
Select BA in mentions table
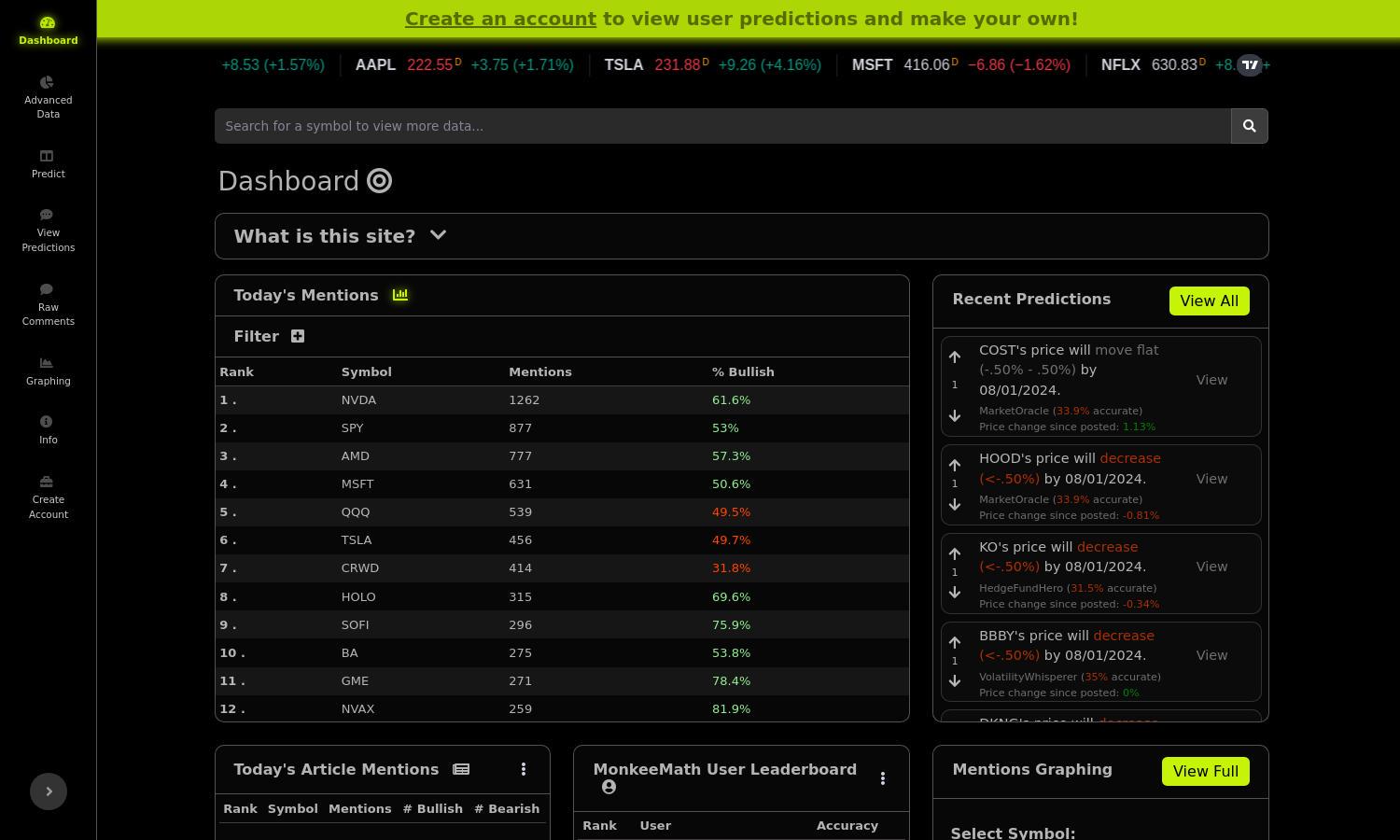pyautogui.click(x=349, y=652)
